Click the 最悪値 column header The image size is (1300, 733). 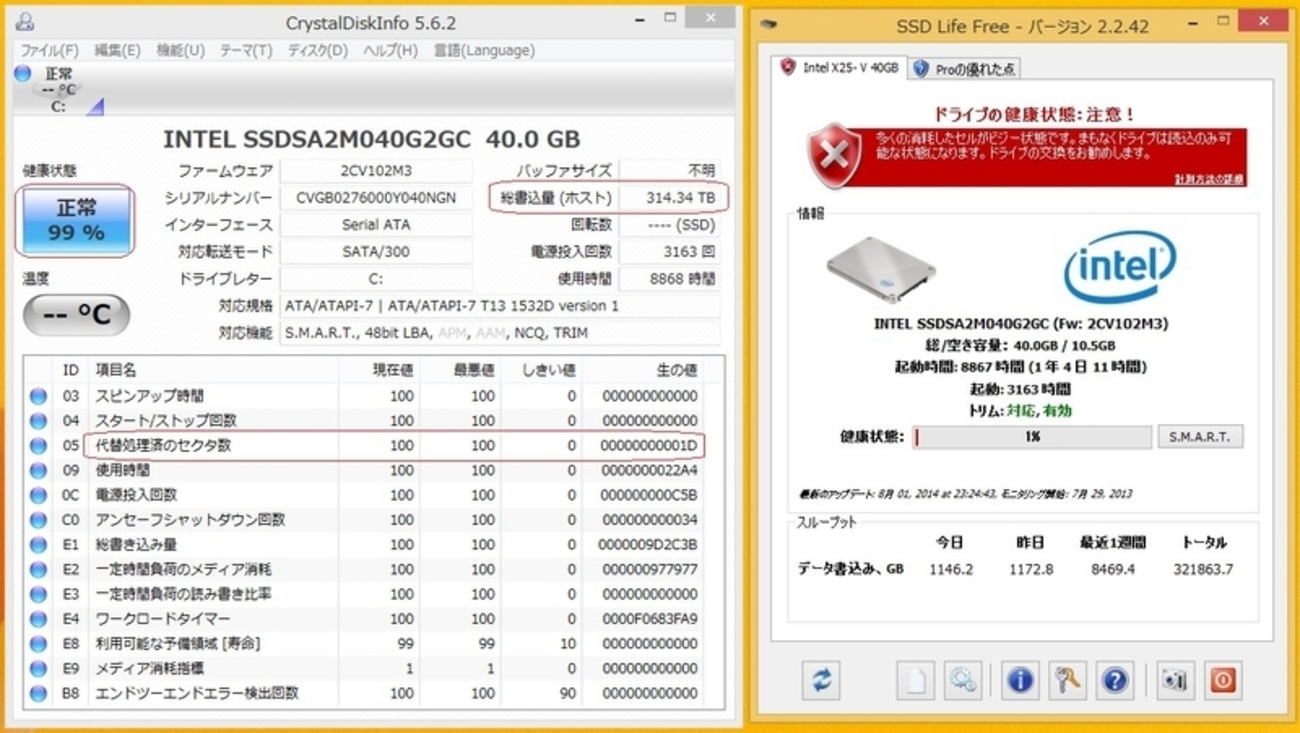(x=474, y=370)
